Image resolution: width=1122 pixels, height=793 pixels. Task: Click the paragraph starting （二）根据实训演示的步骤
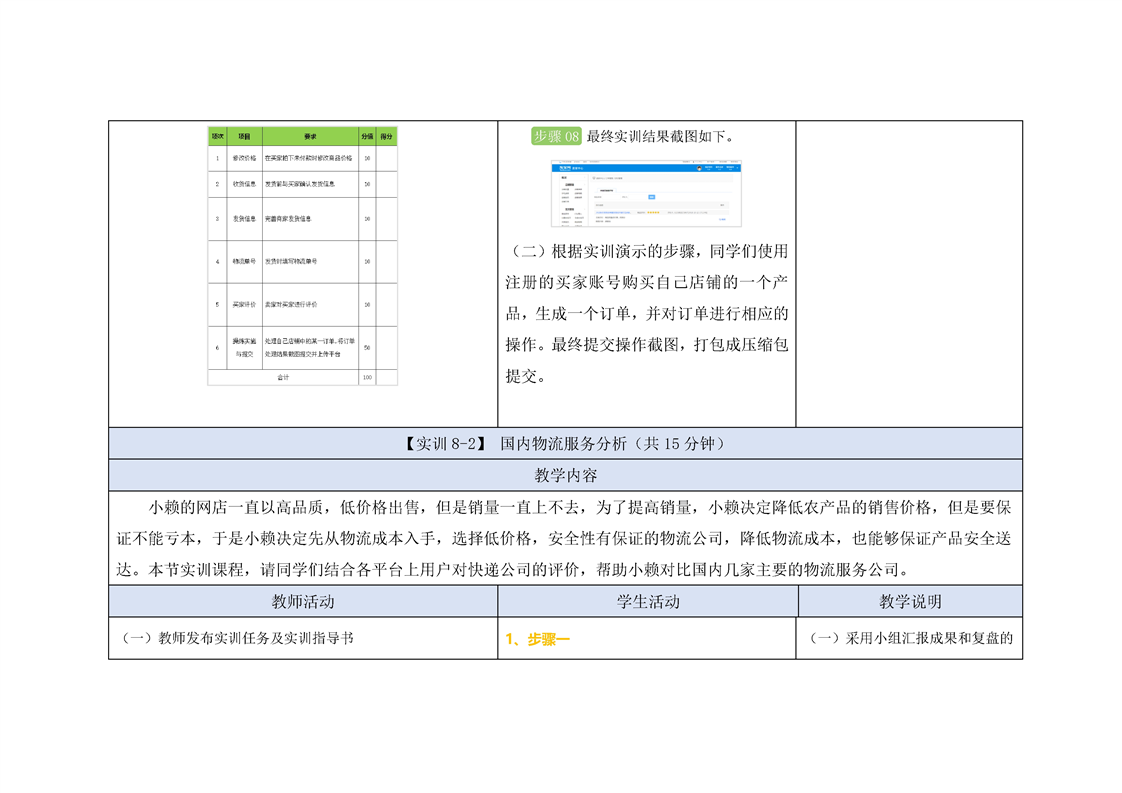pyautogui.click(x=647, y=313)
